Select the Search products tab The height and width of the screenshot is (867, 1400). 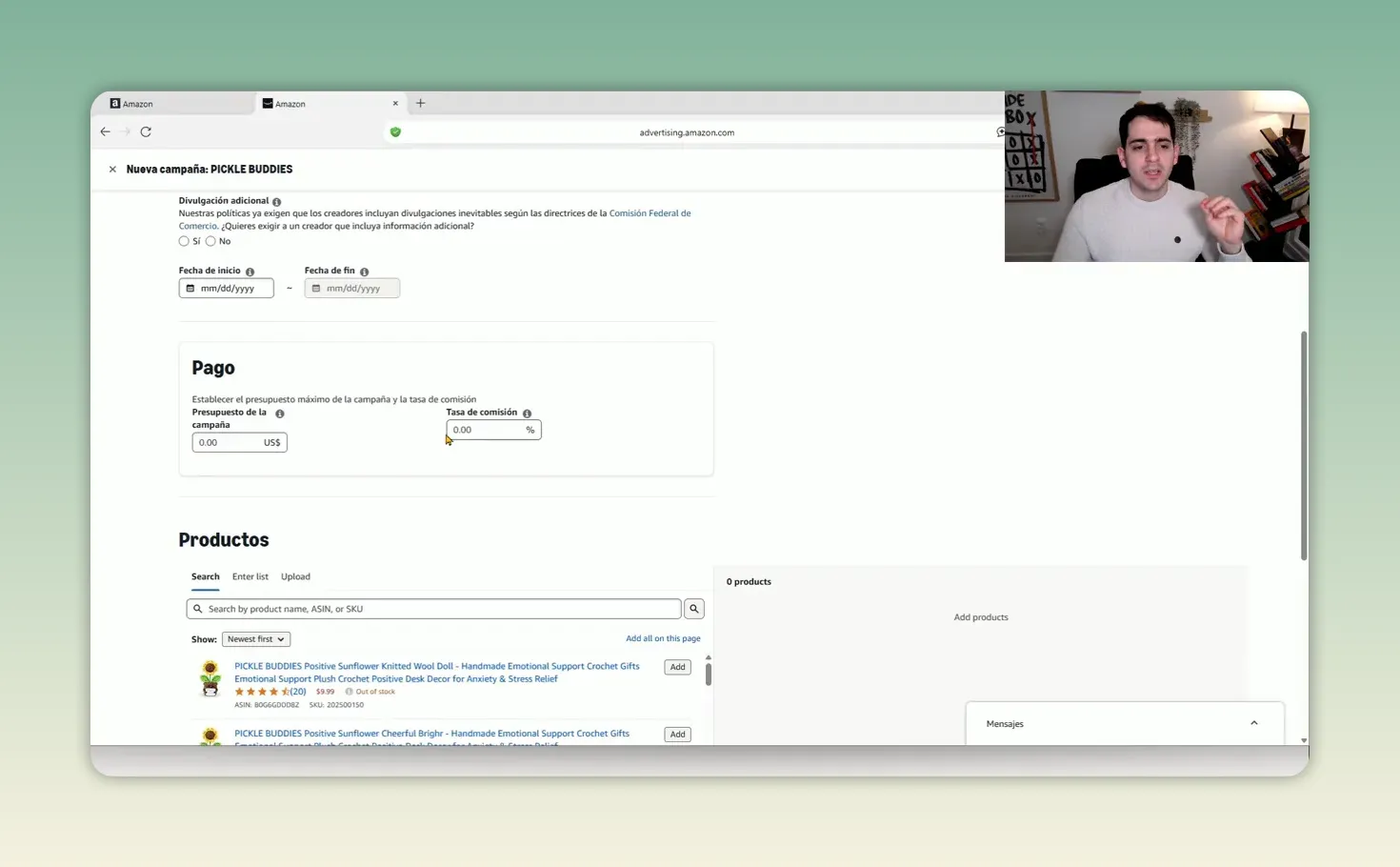coord(205,576)
